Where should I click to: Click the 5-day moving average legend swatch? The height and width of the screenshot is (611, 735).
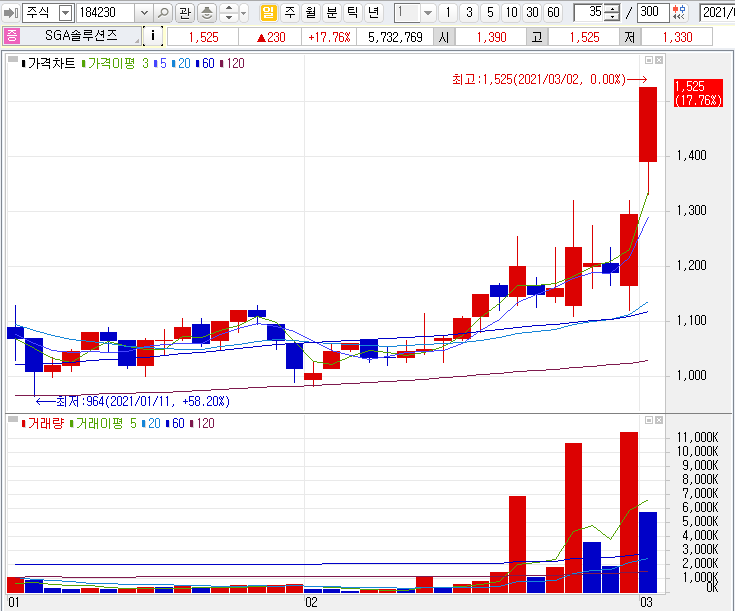coord(155,64)
